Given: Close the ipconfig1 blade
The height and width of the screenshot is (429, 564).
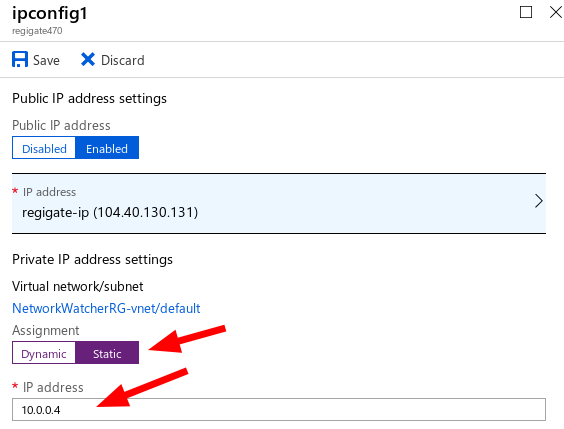Looking at the screenshot, I should [x=556, y=12].
